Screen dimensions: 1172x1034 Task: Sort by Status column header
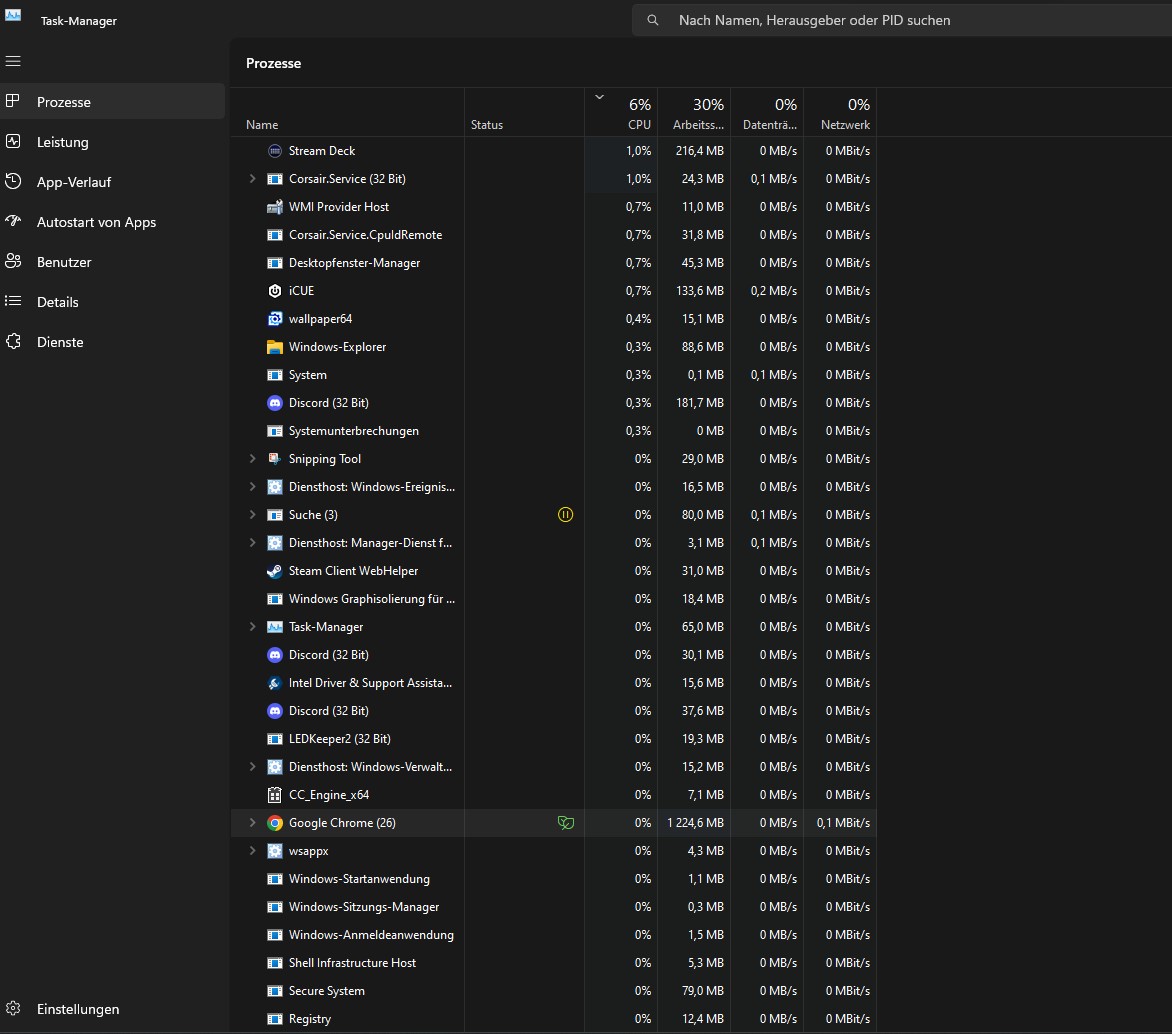click(x=525, y=112)
